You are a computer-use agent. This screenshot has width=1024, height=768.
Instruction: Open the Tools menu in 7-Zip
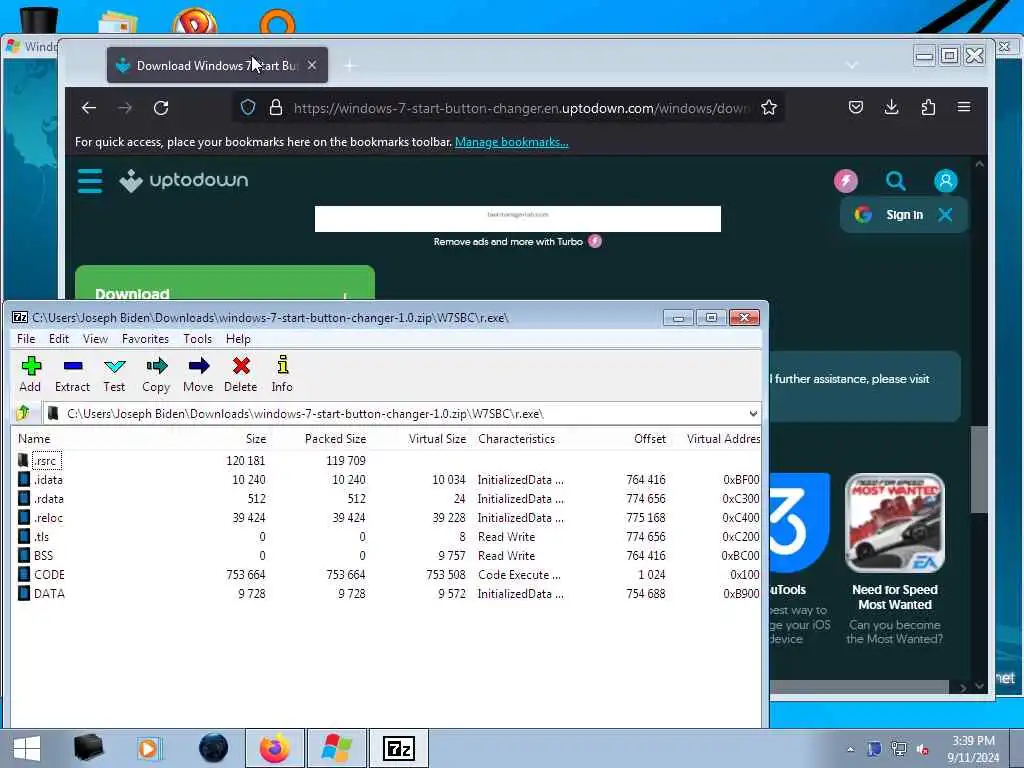coord(197,339)
